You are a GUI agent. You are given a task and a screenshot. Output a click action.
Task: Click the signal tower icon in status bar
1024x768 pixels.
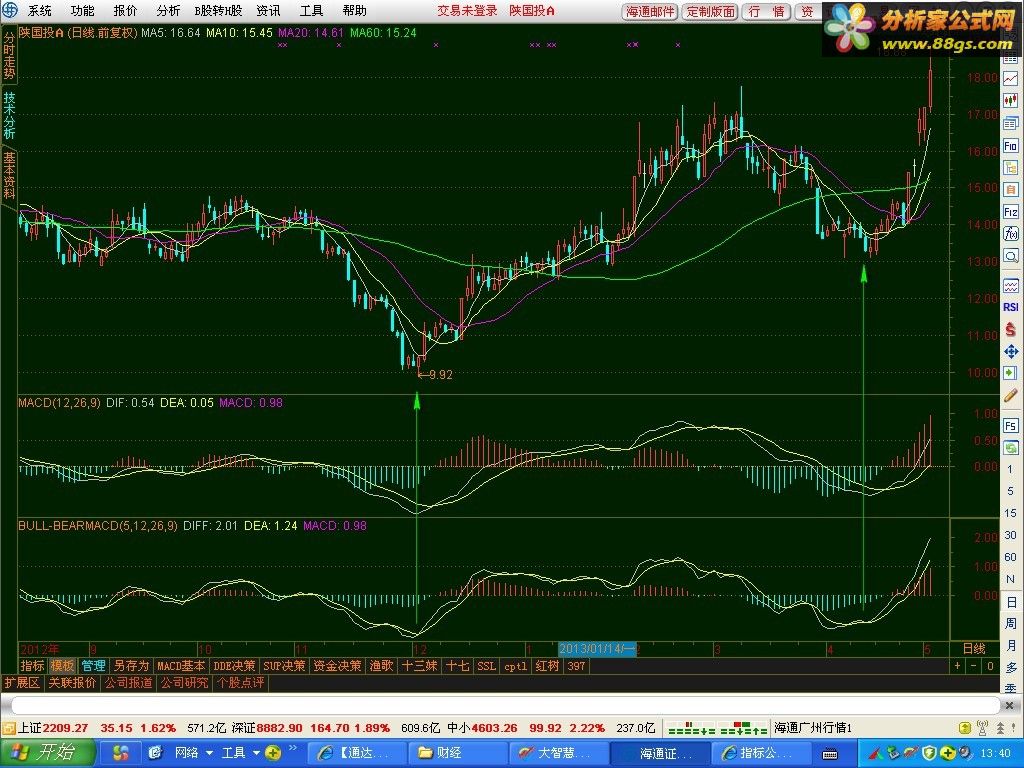click(982, 728)
